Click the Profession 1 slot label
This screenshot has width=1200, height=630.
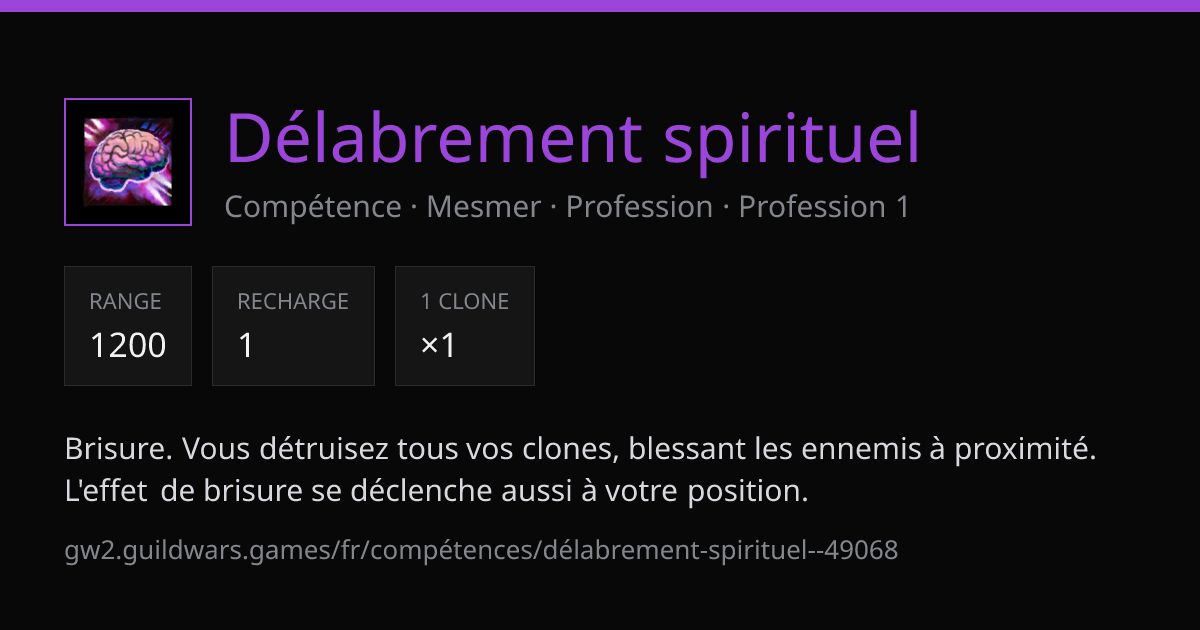(x=824, y=207)
